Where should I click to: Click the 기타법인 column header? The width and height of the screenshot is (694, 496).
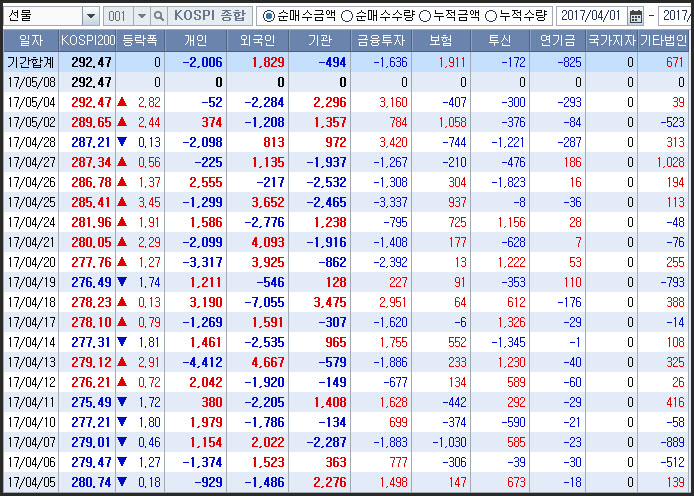coord(663,41)
